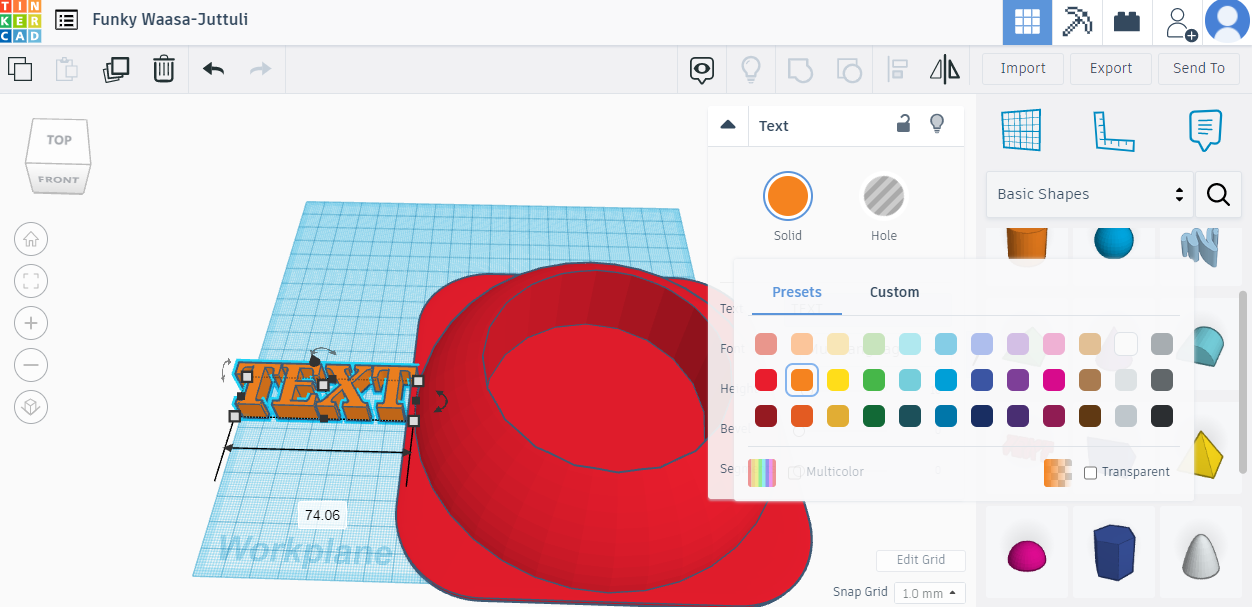
Task: Open the Mirror tool
Action: point(945,69)
